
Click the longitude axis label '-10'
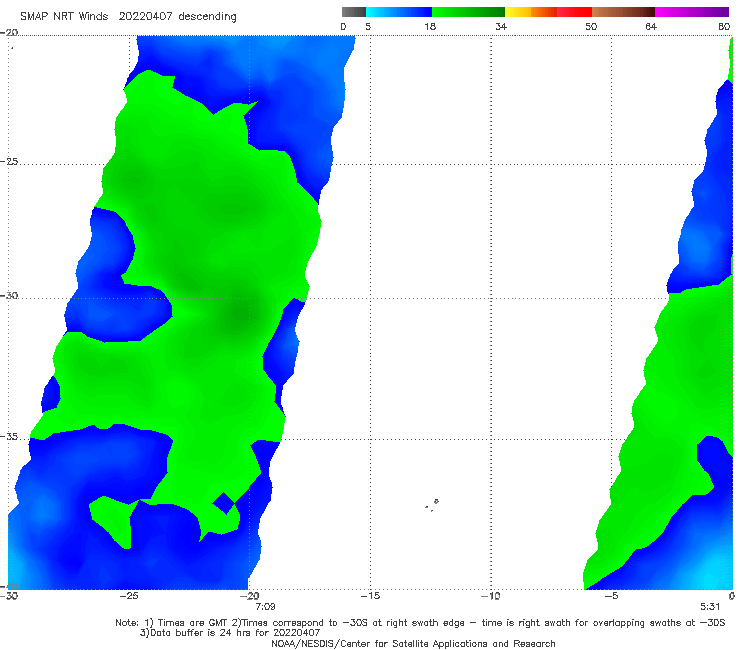point(491,596)
